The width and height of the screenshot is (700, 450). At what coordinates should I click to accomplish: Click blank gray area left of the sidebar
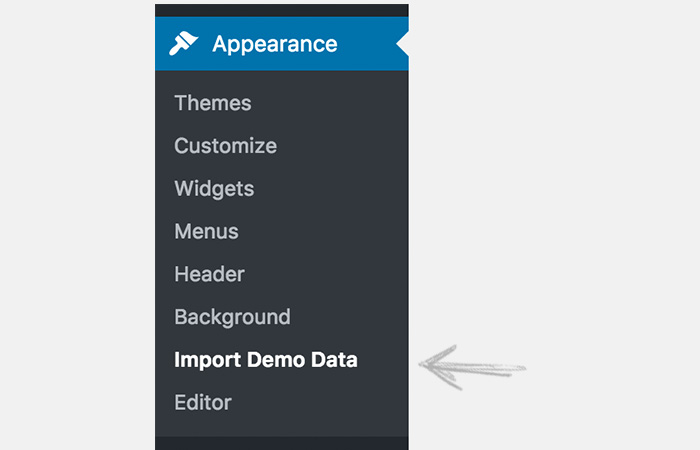(x=77, y=223)
